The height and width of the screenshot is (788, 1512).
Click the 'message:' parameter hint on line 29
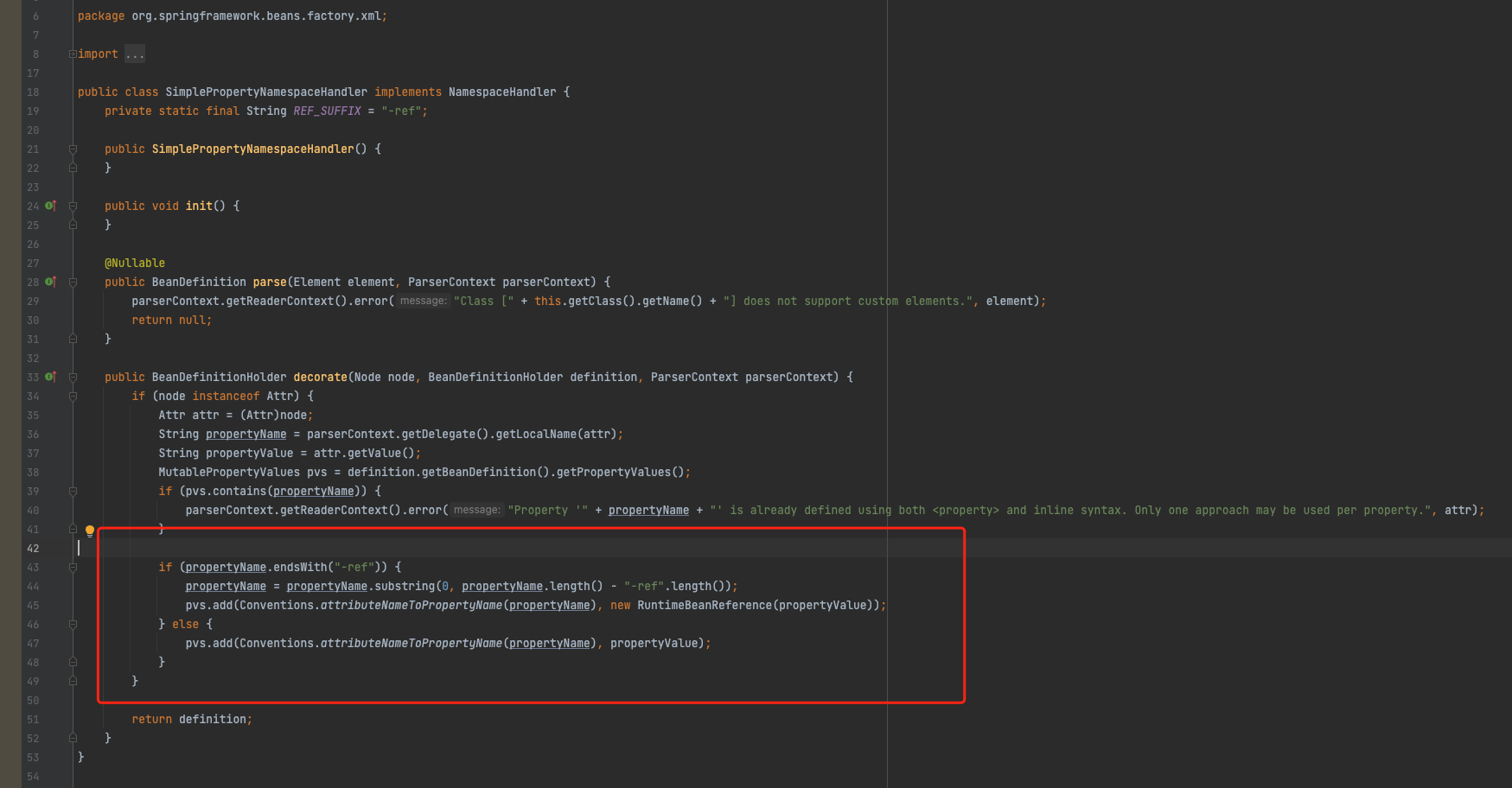pyautogui.click(x=424, y=301)
